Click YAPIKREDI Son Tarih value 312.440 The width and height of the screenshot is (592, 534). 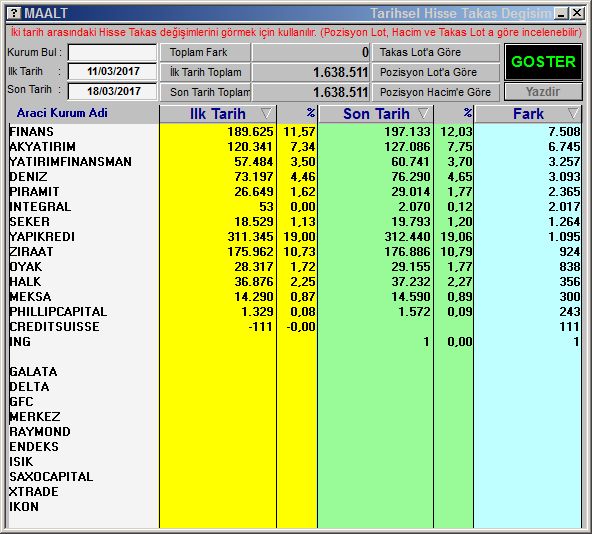click(x=407, y=237)
